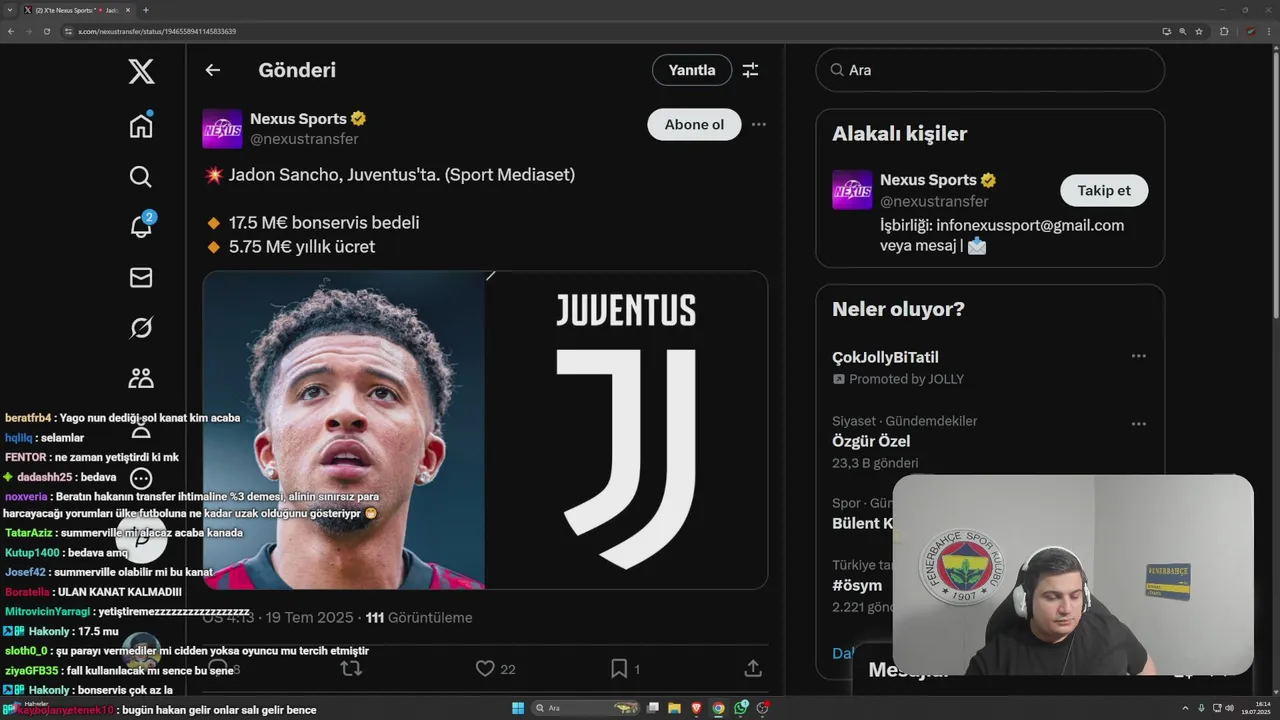The image size is (1280, 720).
Task: Bookmark this page with star icon
Action: [x=1199, y=31]
